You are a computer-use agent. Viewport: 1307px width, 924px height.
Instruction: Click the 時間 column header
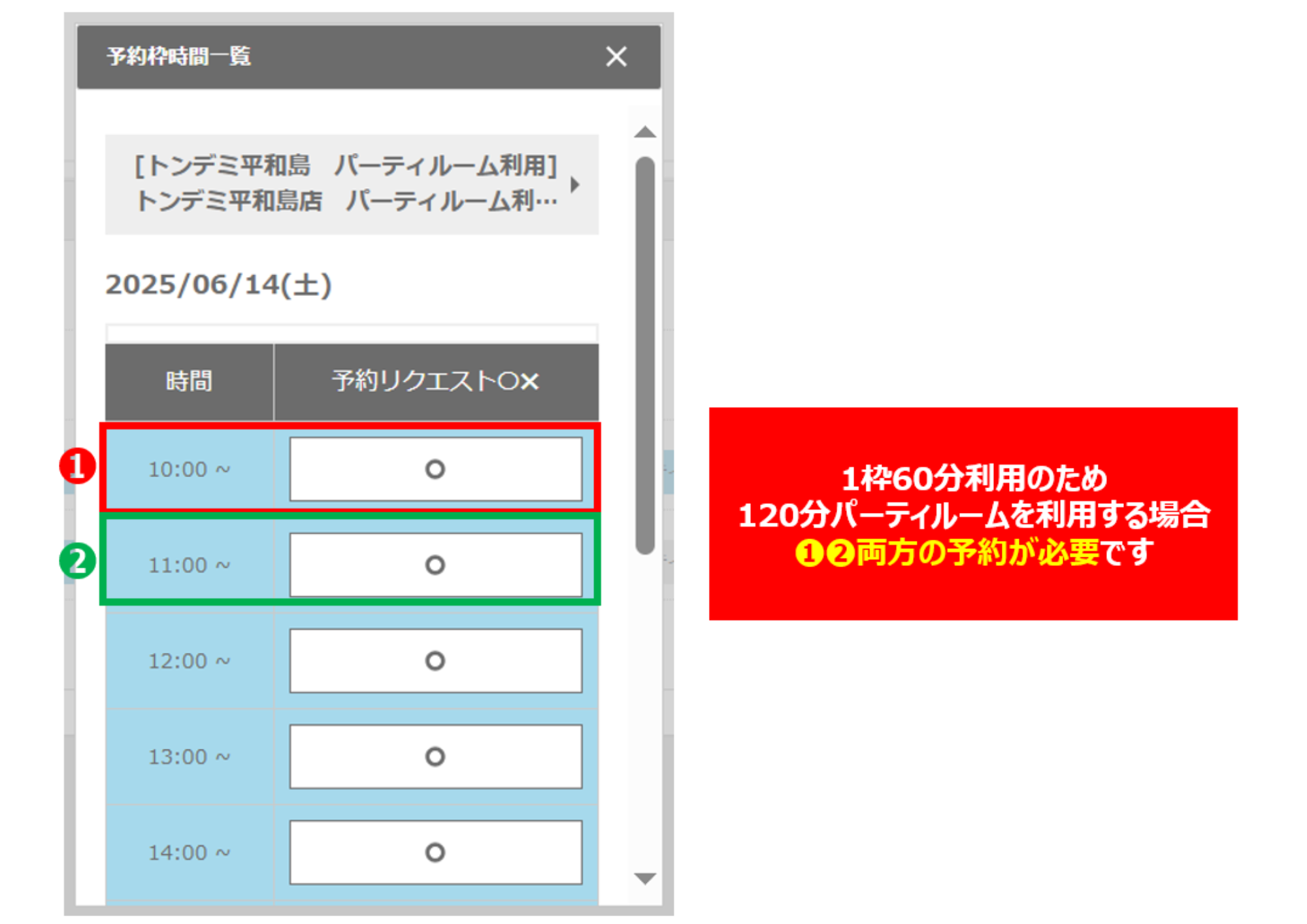click(190, 382)
